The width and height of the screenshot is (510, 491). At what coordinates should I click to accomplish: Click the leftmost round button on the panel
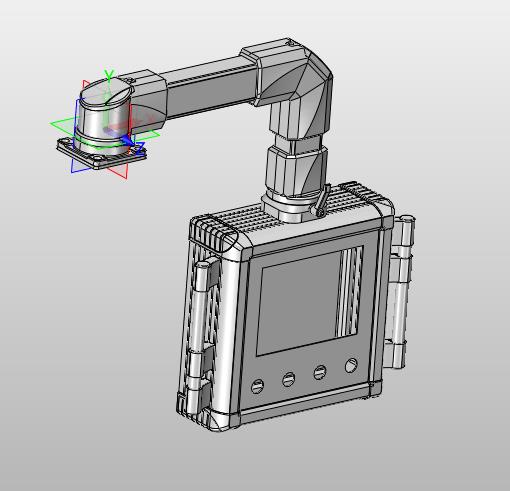click(257, 386)
